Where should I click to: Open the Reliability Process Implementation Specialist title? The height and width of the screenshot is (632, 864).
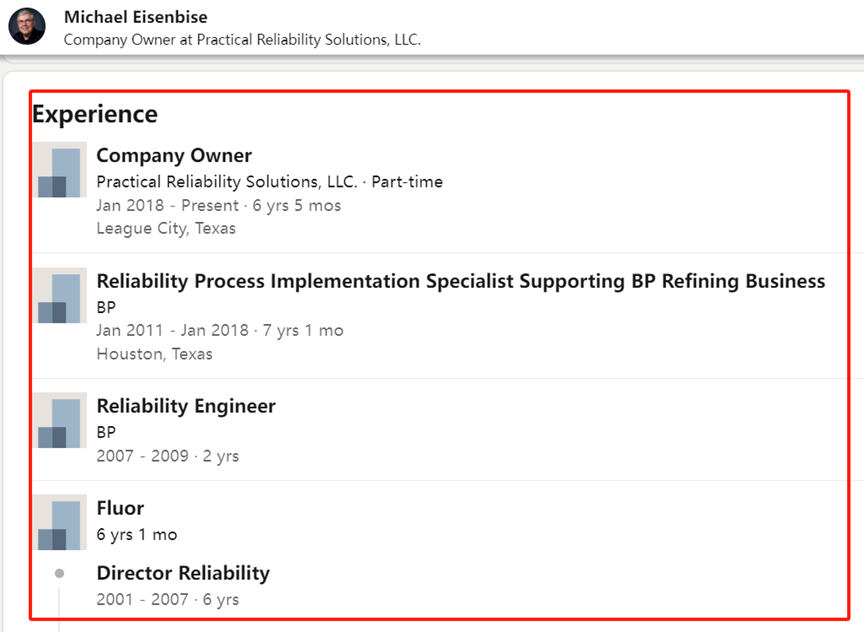point(460,281)
